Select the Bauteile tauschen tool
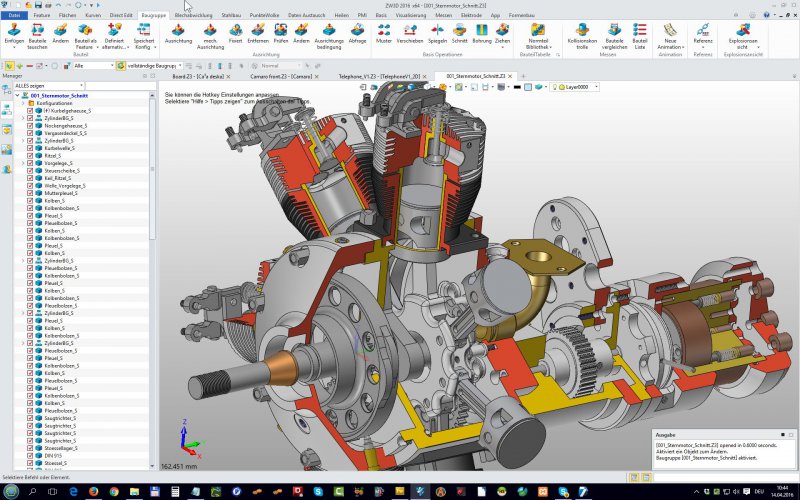Screen dimensions: 800x500 [37, 30]
